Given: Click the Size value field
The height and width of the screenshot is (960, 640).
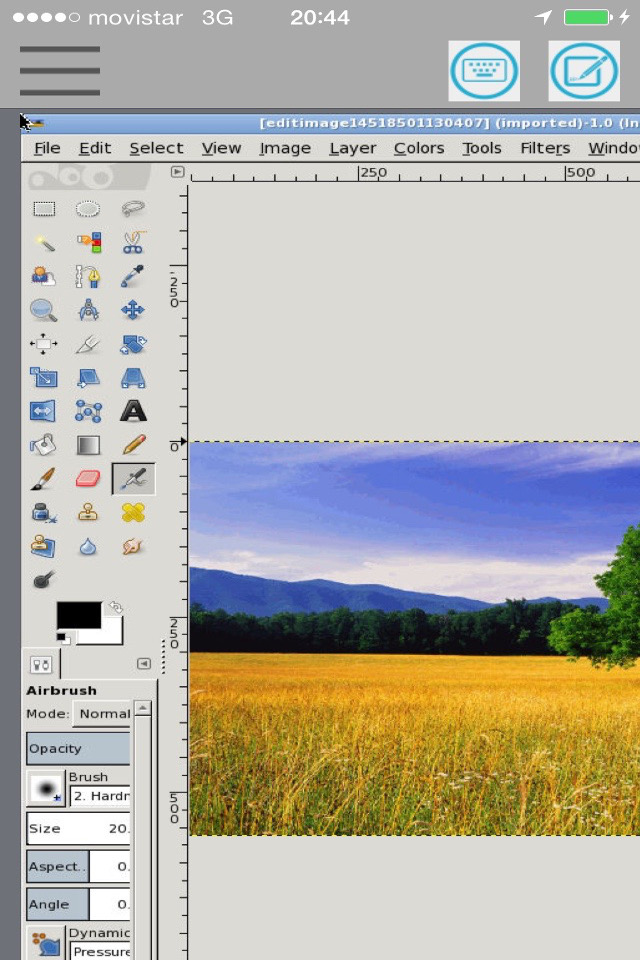Looking at the screenshot, I should 78,828.
